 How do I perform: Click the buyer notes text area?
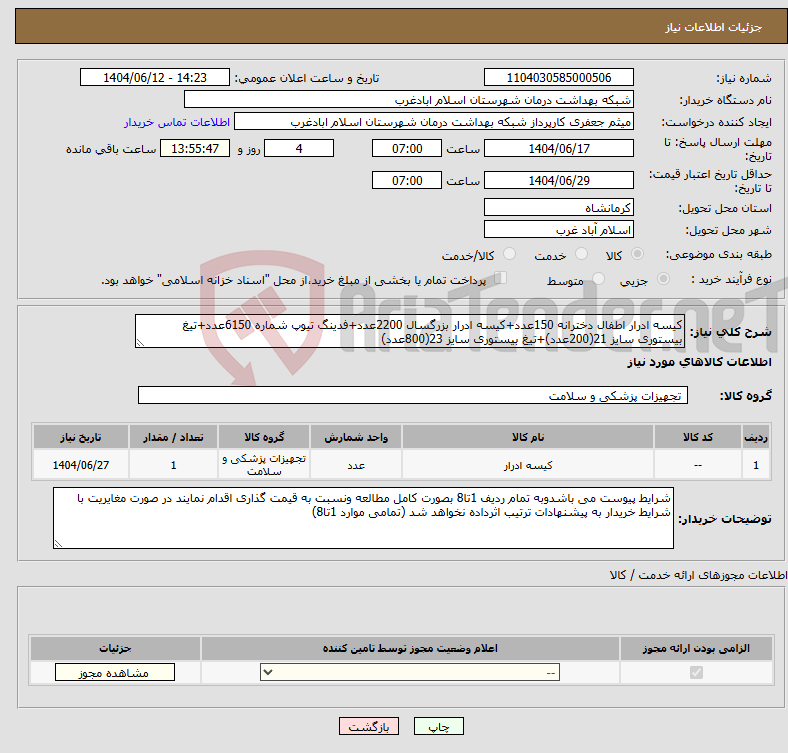(x=364, y=518)
